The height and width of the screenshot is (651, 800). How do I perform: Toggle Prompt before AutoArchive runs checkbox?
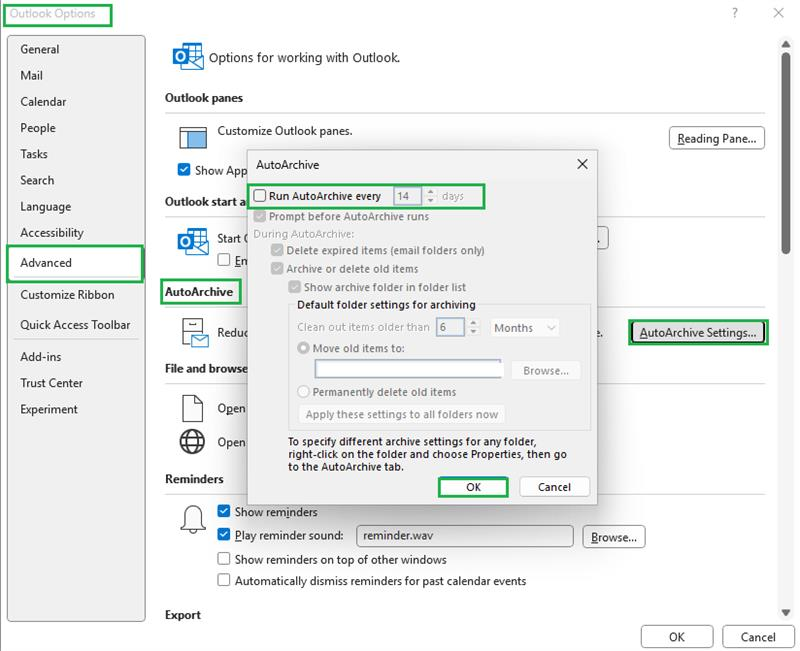click(x=260, y=216)
